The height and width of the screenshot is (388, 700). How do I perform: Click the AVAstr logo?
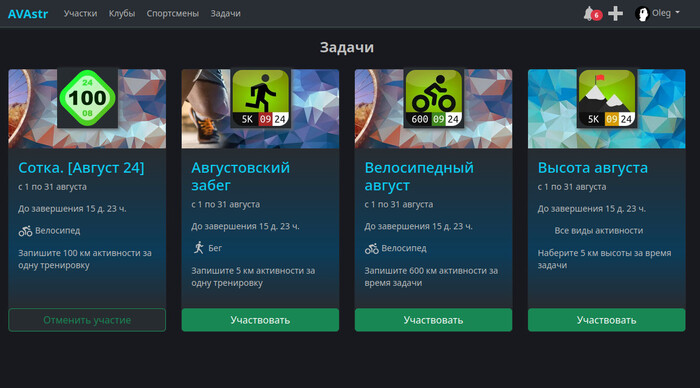pyautogui.click(x=28, y=14)
